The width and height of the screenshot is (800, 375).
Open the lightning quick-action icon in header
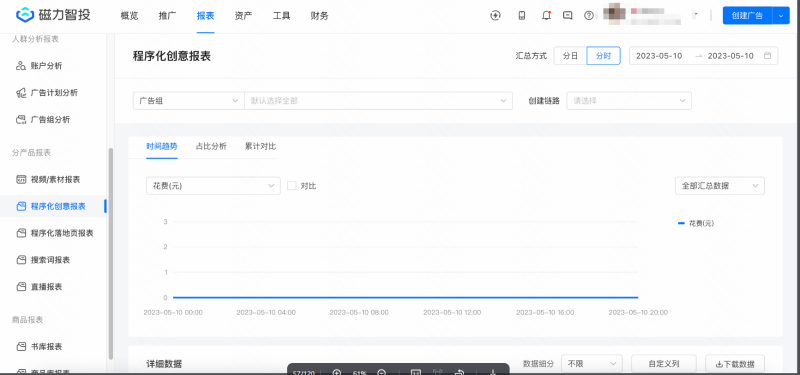pyautogui.click(x=495, y=15)
